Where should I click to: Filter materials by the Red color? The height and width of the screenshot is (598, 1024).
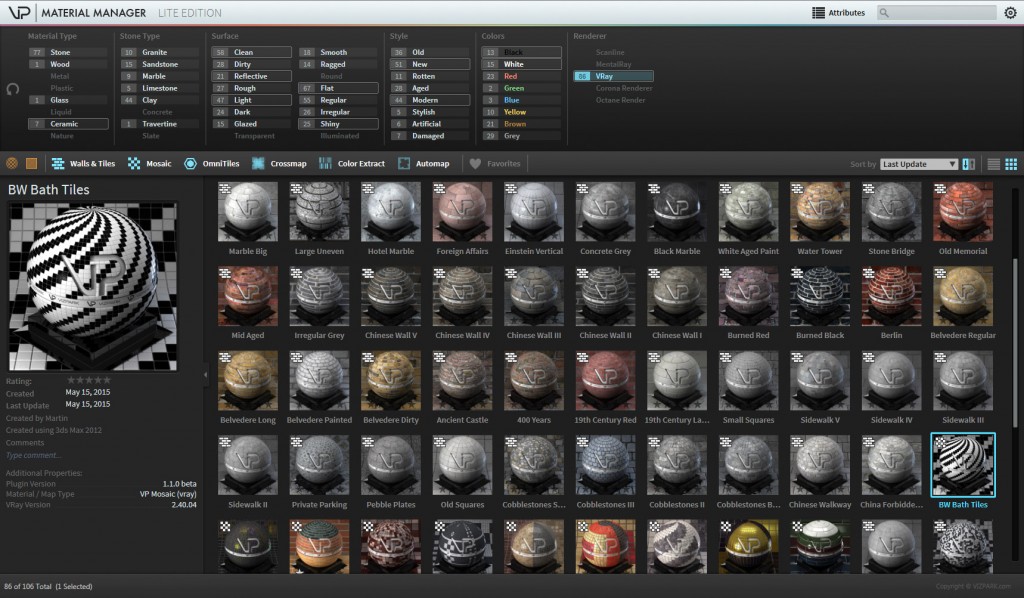click(520, 75)
